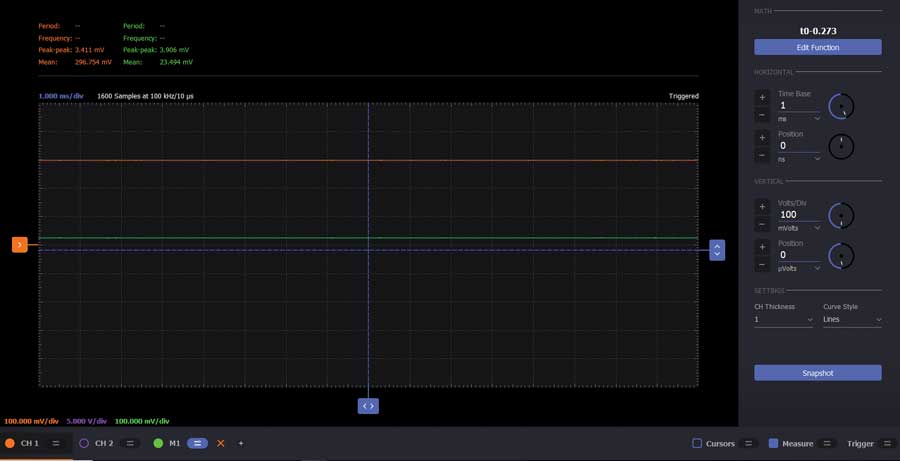This screenshot has height=461, width=900.
Task: Add a new channel with plus icon
Action: pyautogui.click(x=241, y=443)
